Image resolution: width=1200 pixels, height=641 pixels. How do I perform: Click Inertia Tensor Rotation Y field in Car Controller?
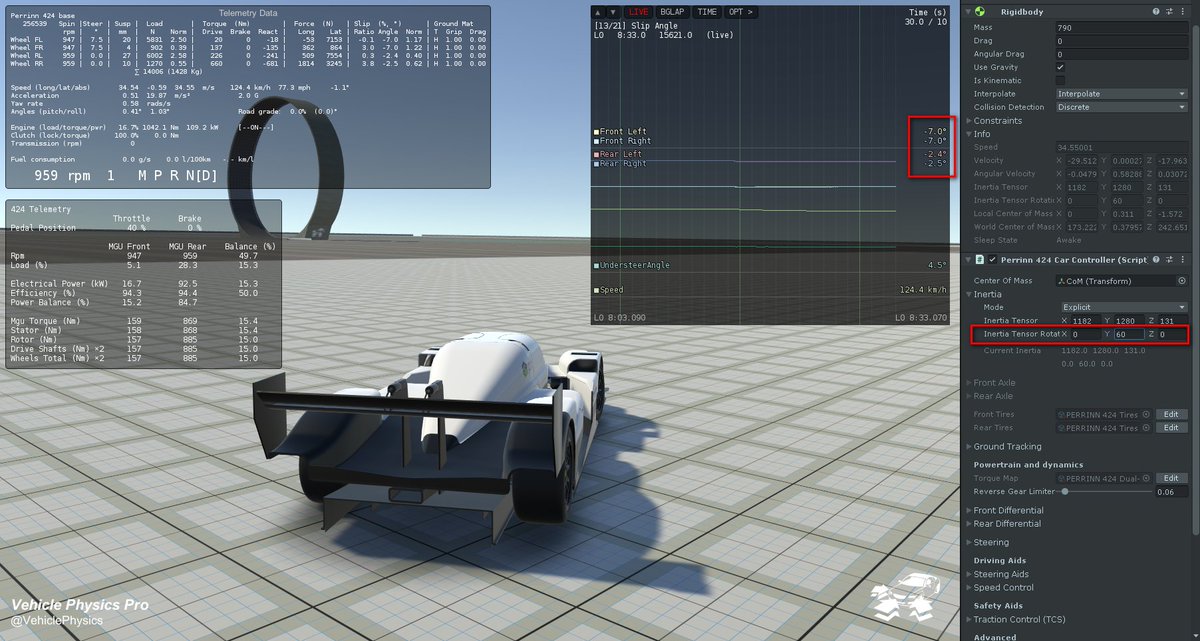coord(1128,334)
